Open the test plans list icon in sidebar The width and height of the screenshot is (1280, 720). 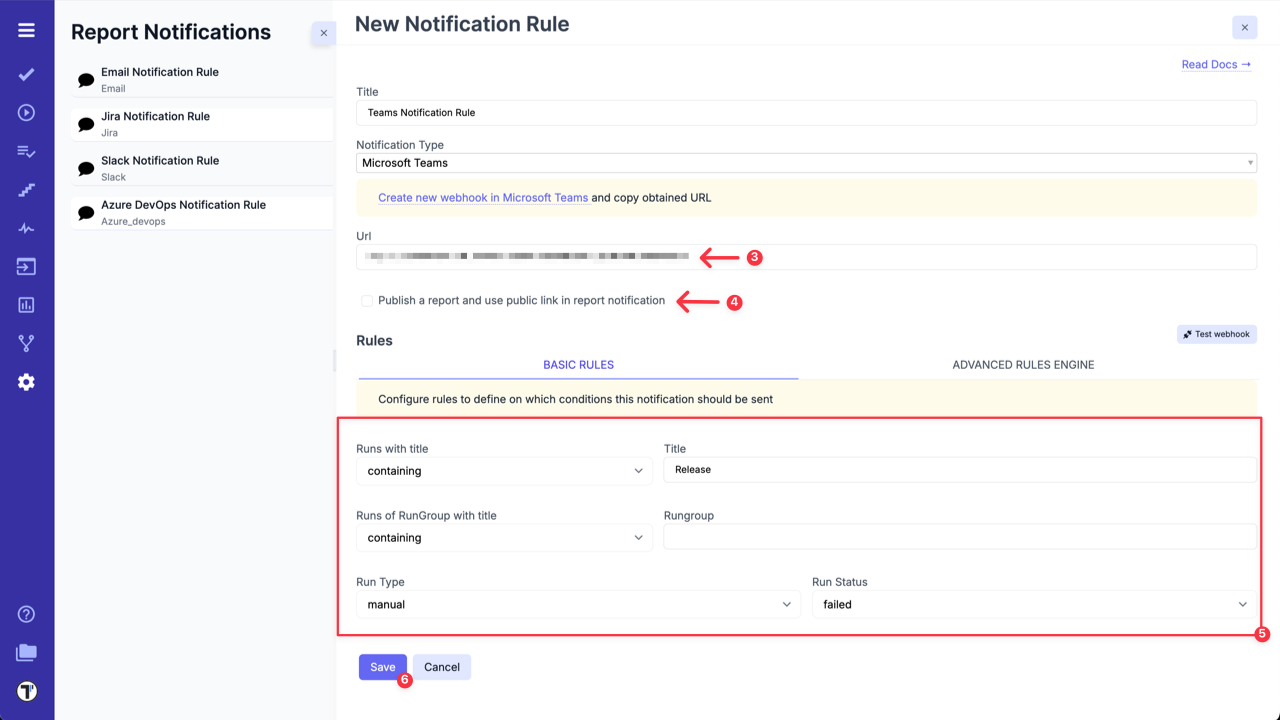(x=26, y=150)
